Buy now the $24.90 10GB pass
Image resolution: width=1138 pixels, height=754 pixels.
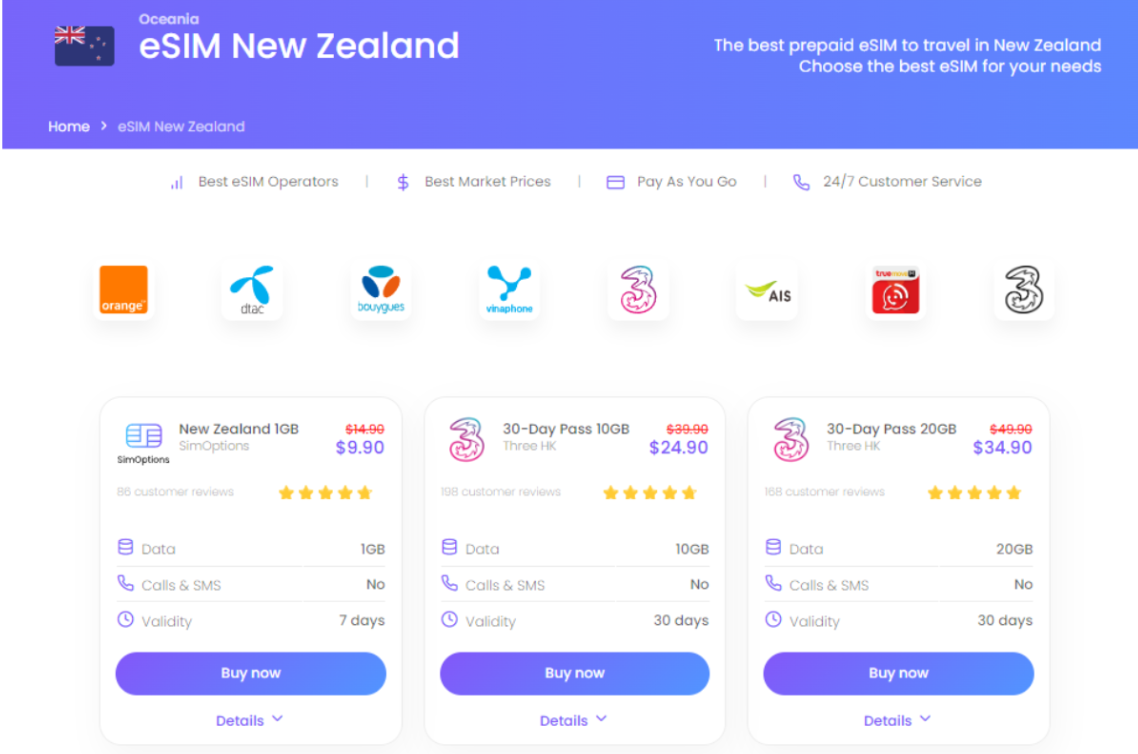[x=574, y=673]
